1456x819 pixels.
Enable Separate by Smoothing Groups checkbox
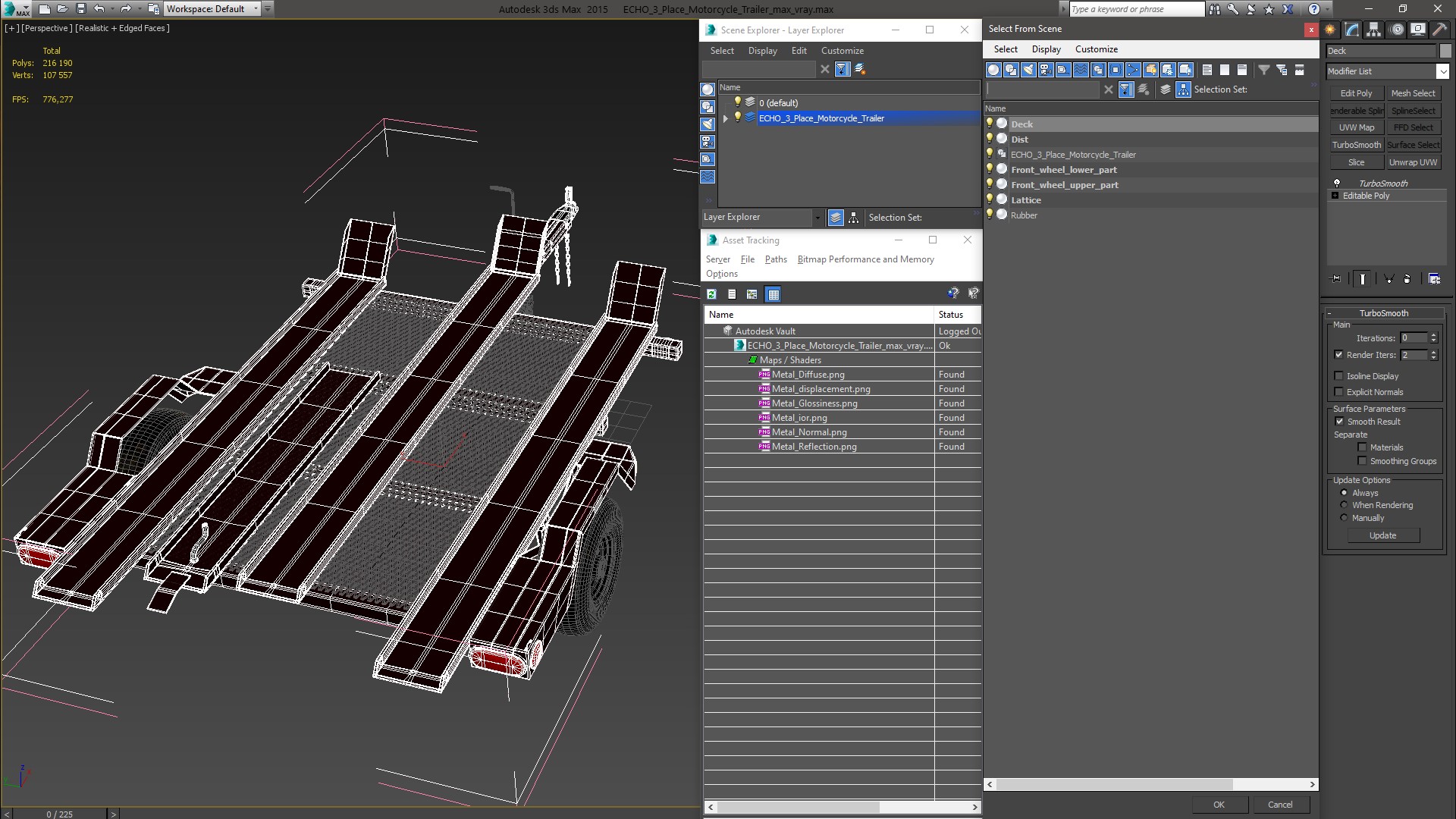tap(1362, 461)
